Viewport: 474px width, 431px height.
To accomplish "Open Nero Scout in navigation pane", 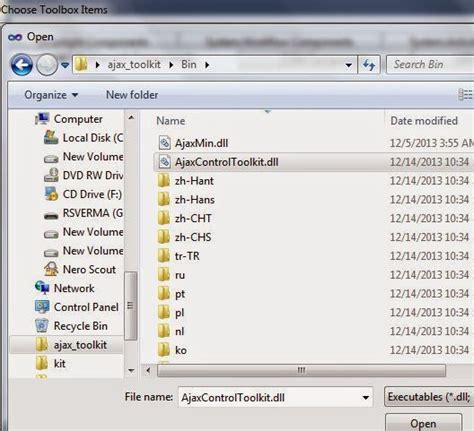I will coord(89,269).
